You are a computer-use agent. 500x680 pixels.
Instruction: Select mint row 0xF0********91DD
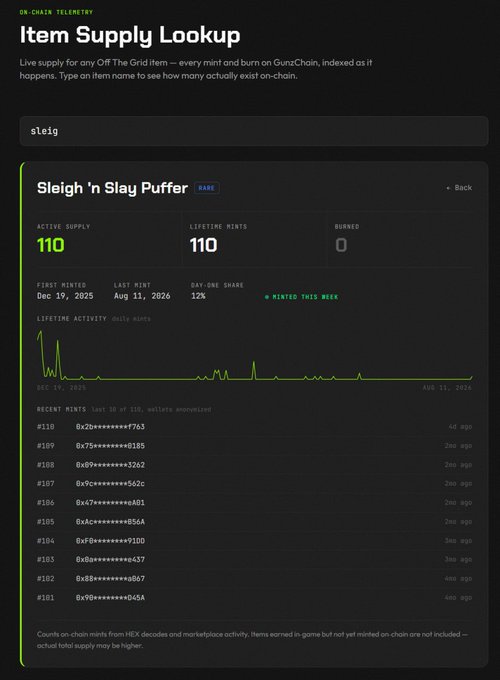point(255,541)
